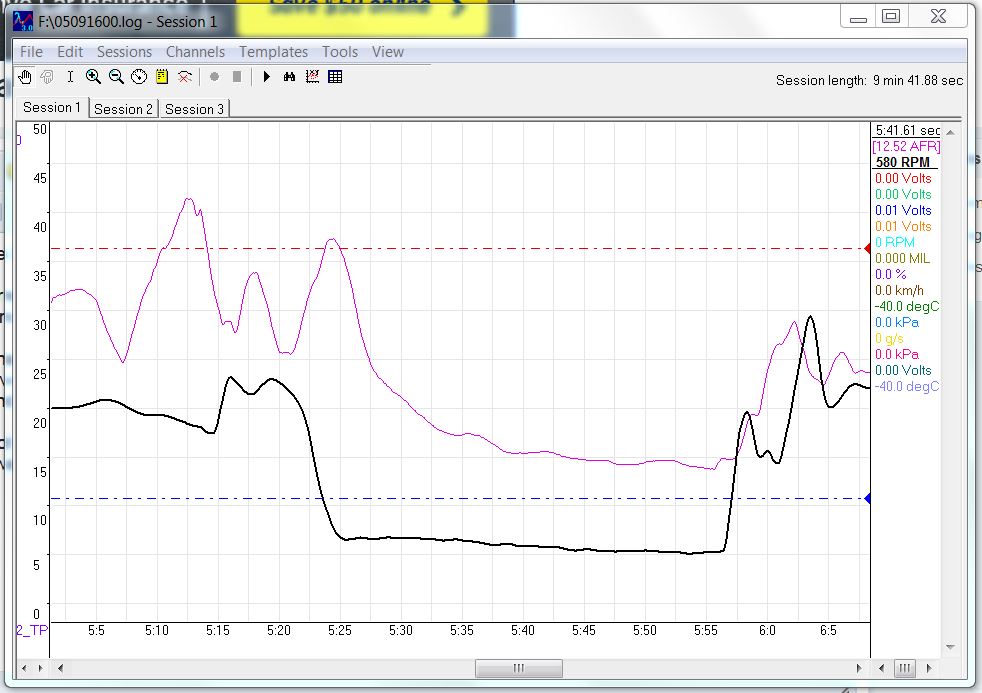This screenshot has width=982, height=693.
Task: Open the Templates menu
Action: pos(273,52)
